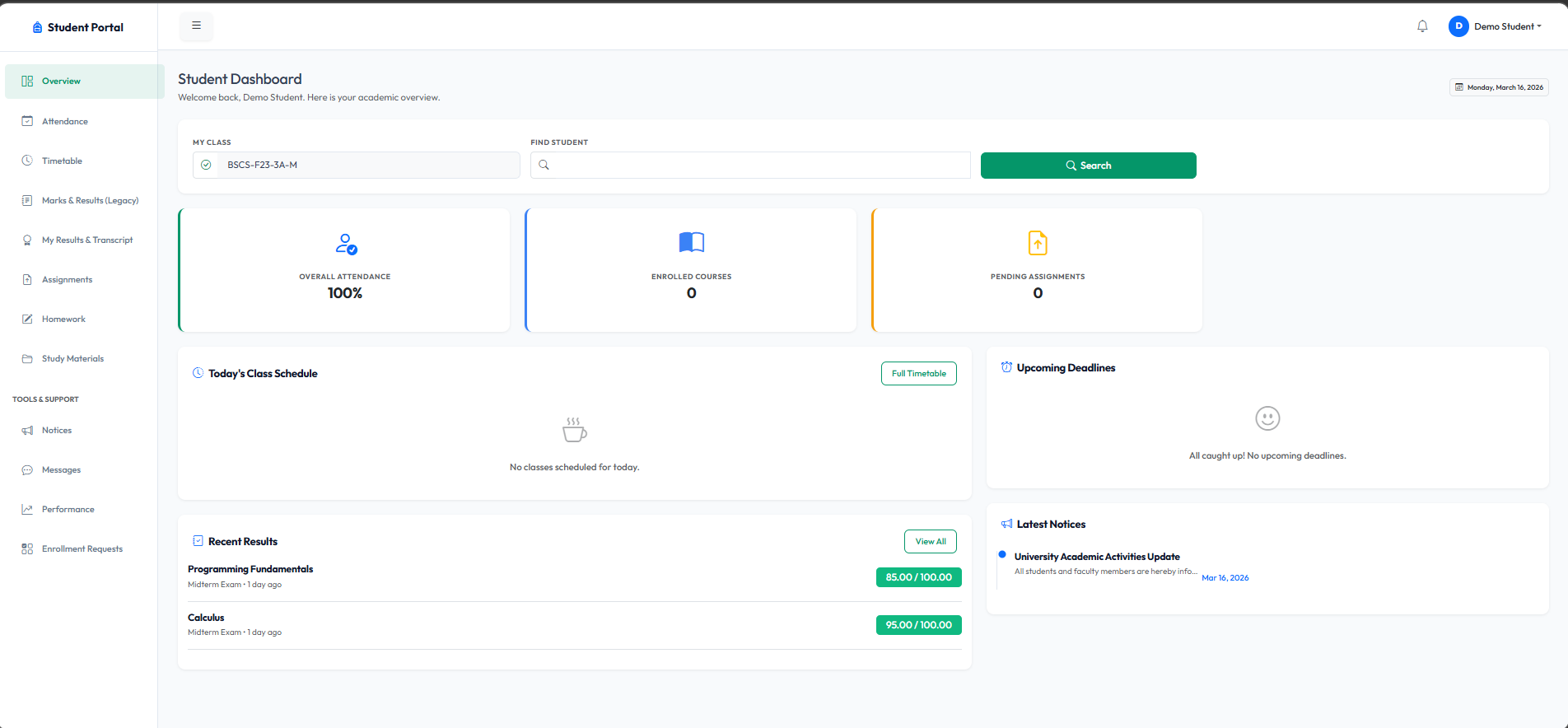Click the overall attendance person icon
Viewport: 1568px width, 728px height.
click(x=346, y=244)
